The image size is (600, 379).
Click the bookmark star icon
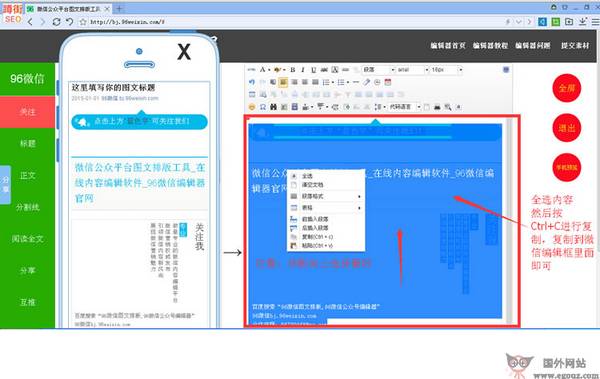(83, 22)
